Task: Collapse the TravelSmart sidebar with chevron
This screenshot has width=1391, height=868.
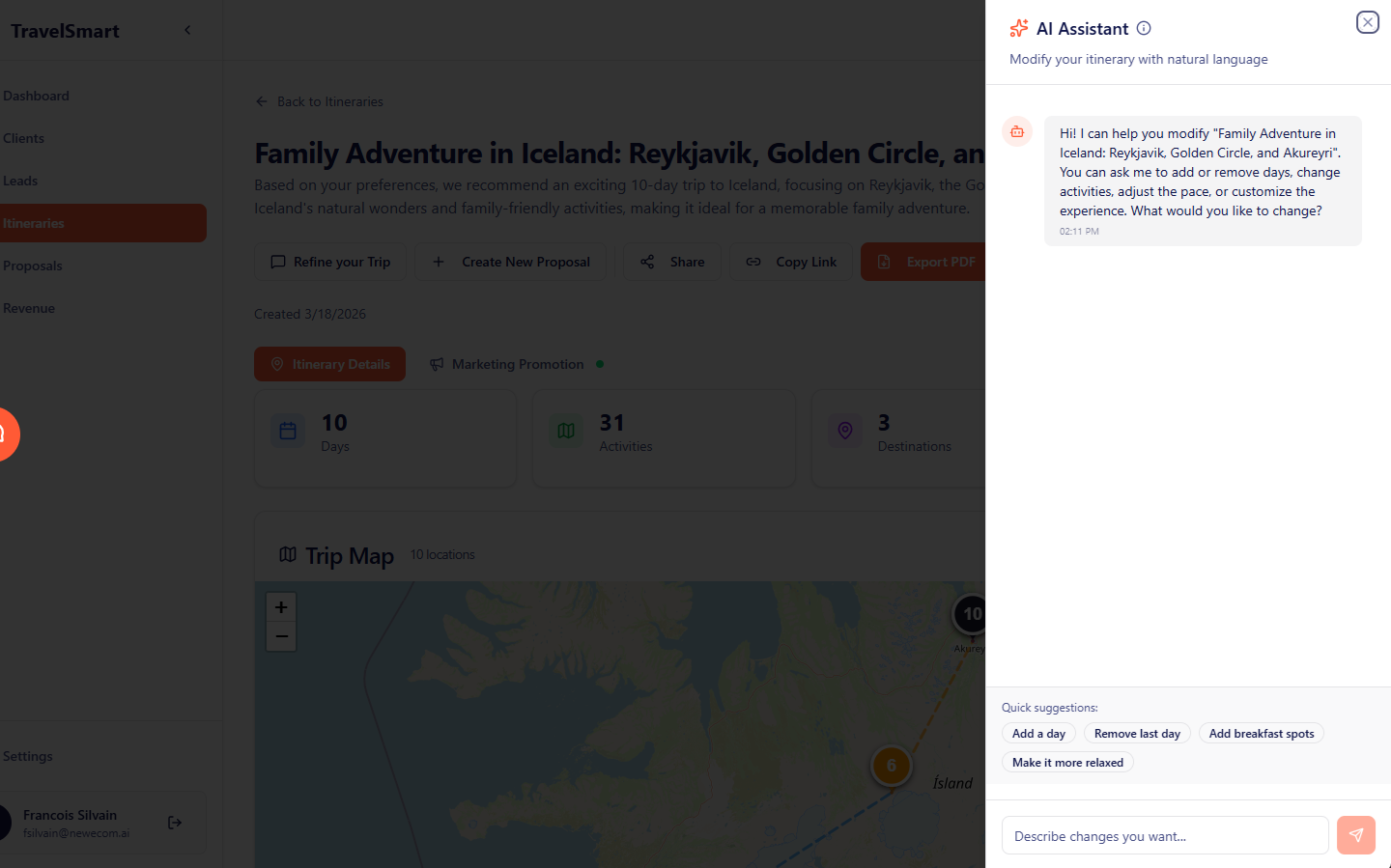Action: click(x=187, y=30)
